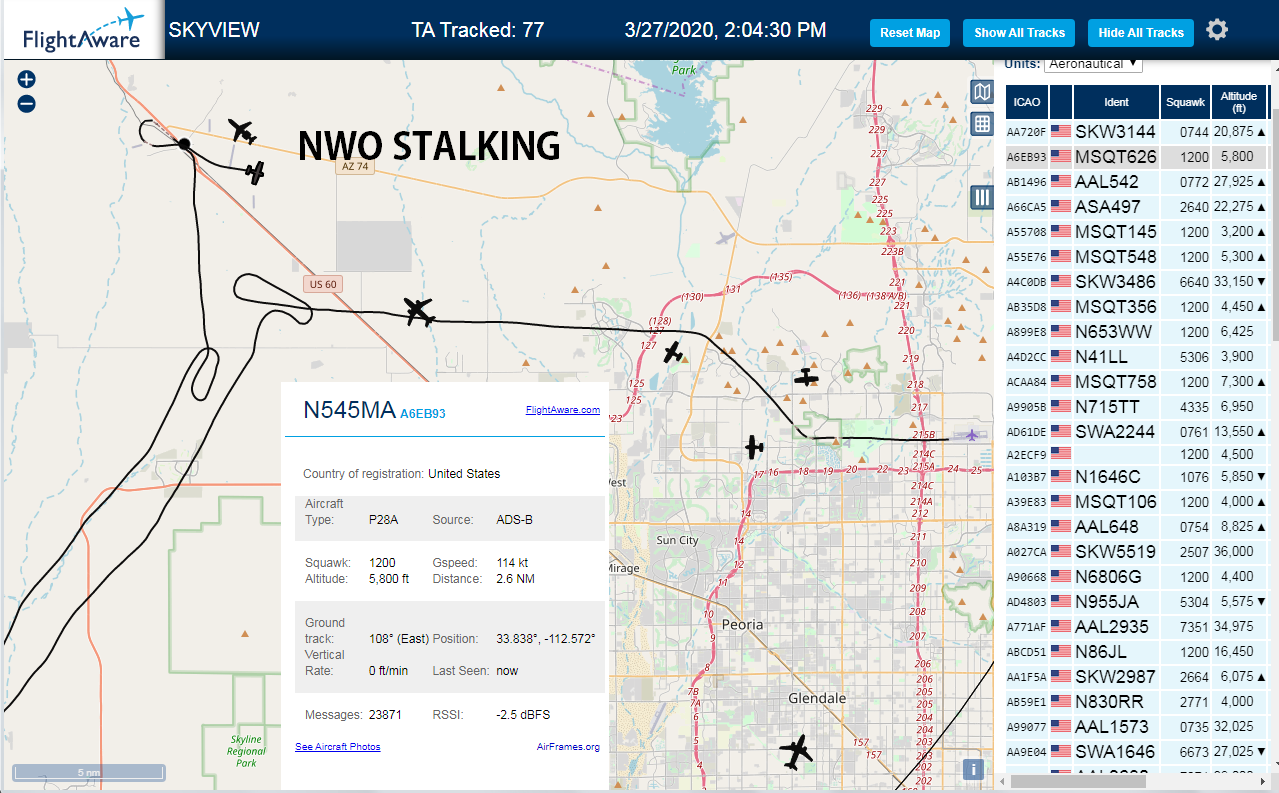
Task: Select the AAL1573 row
Action: tap(1137, 727)
